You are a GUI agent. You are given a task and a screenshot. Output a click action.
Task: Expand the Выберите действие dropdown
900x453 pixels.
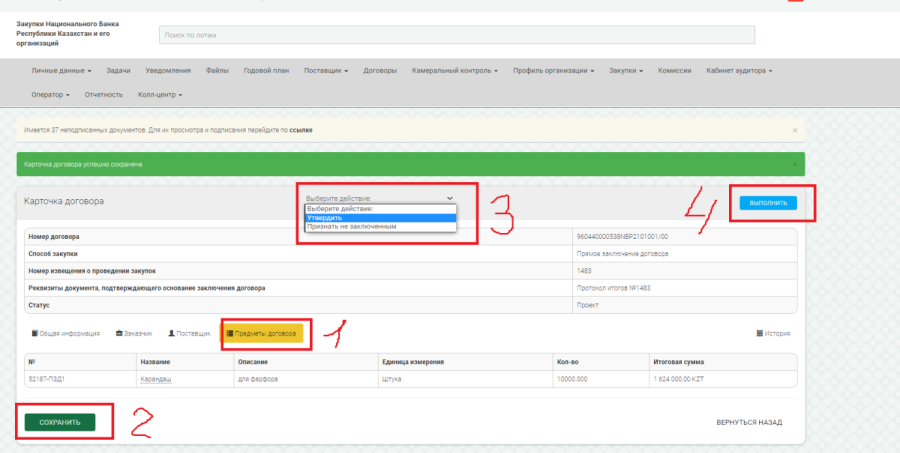pos(379,199)
